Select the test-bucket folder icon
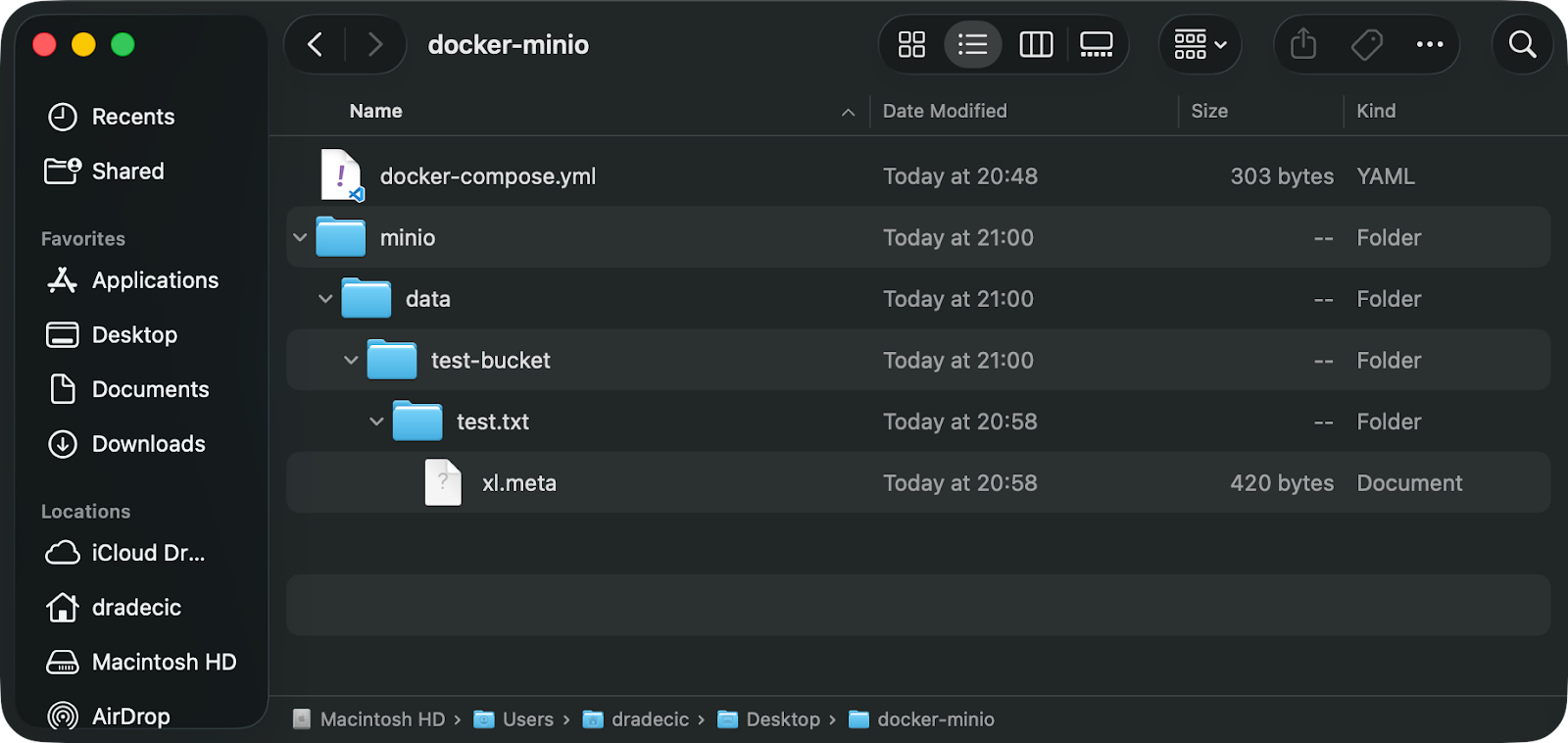The width and height of the screenshot is (1568, 743). (392, 360)
